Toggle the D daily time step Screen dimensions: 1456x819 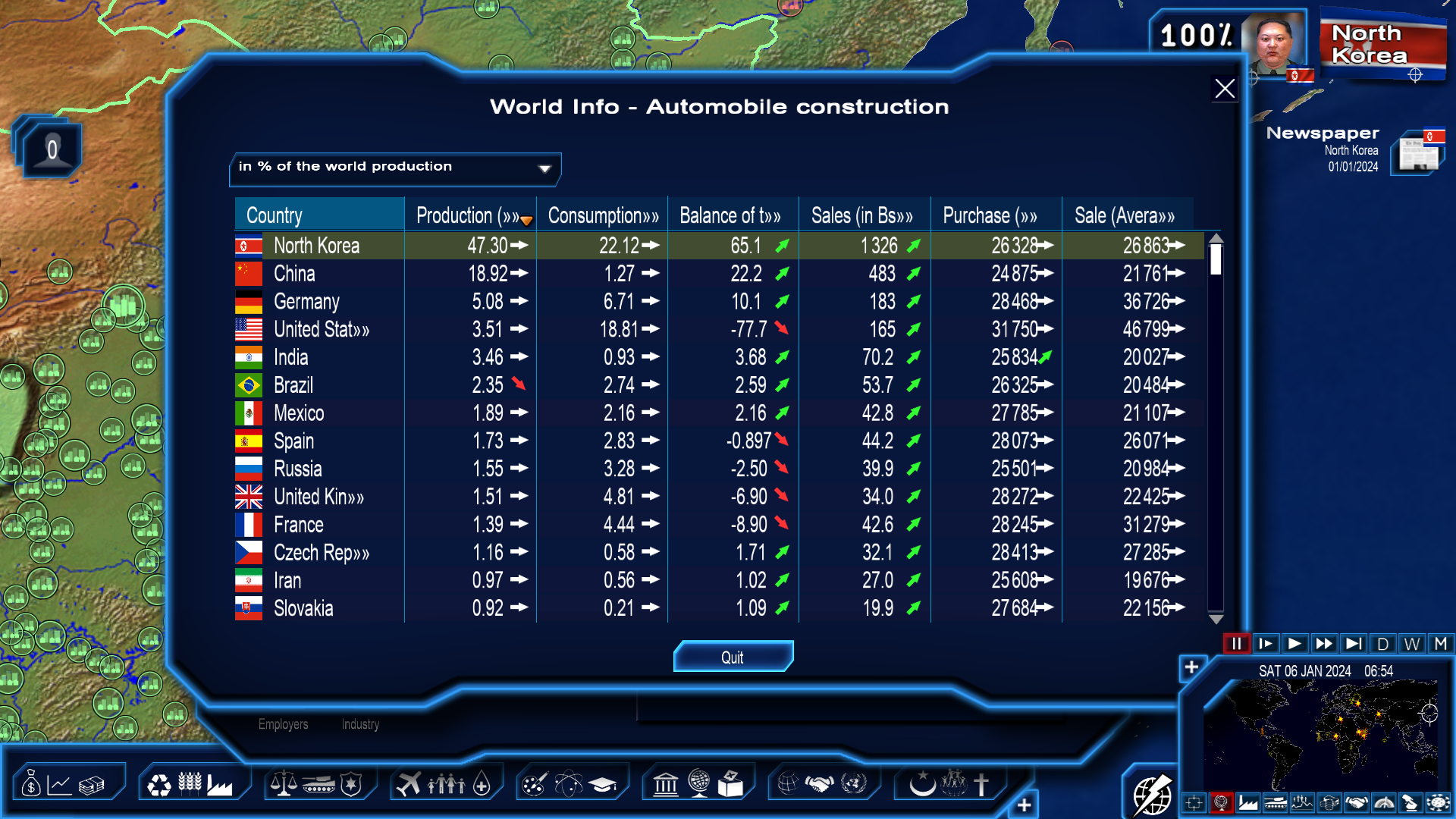point(1382,644)
